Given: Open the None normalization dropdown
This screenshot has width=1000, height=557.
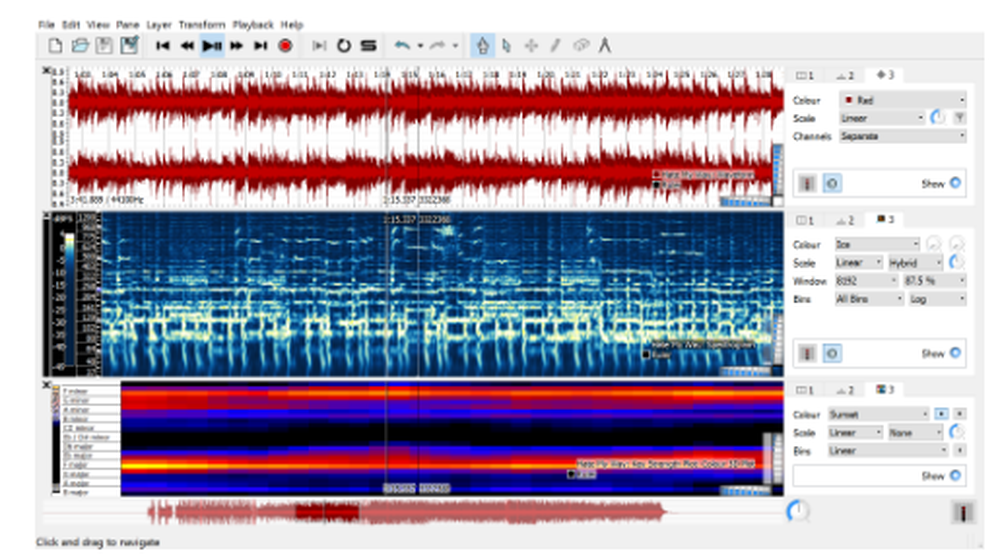Looking at the screenshot, I should pyautogui.click(x=915, y=433).
